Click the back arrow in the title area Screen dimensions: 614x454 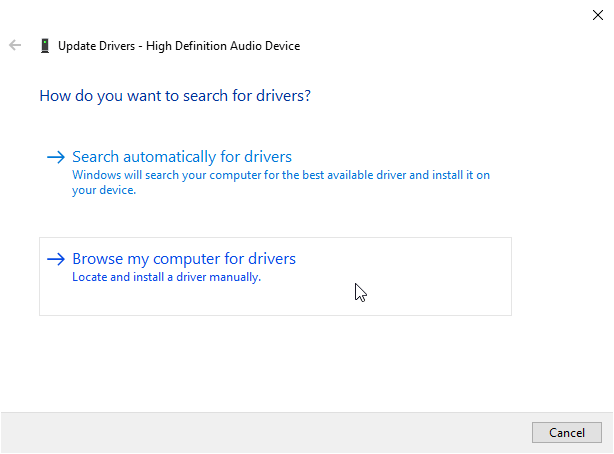pos(15,45)
